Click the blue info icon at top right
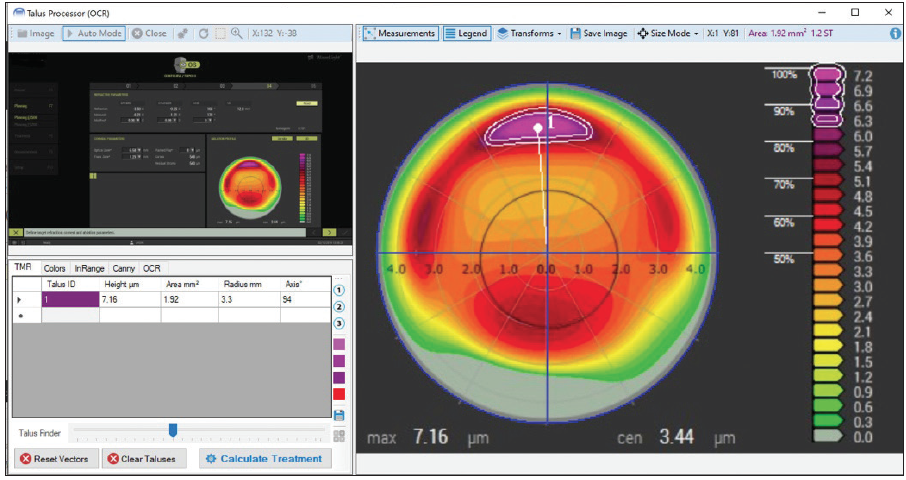 [895, 33]
